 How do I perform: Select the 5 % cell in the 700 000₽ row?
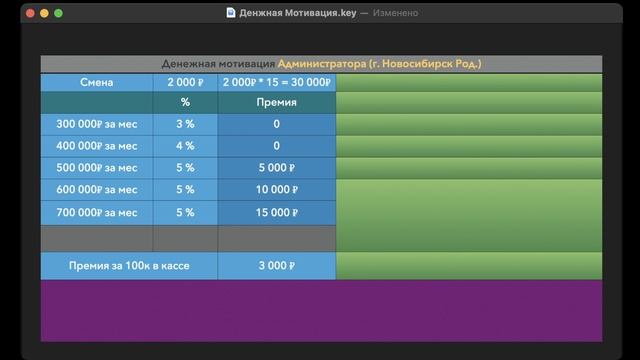pyautogui.click(x=185, y=213)
